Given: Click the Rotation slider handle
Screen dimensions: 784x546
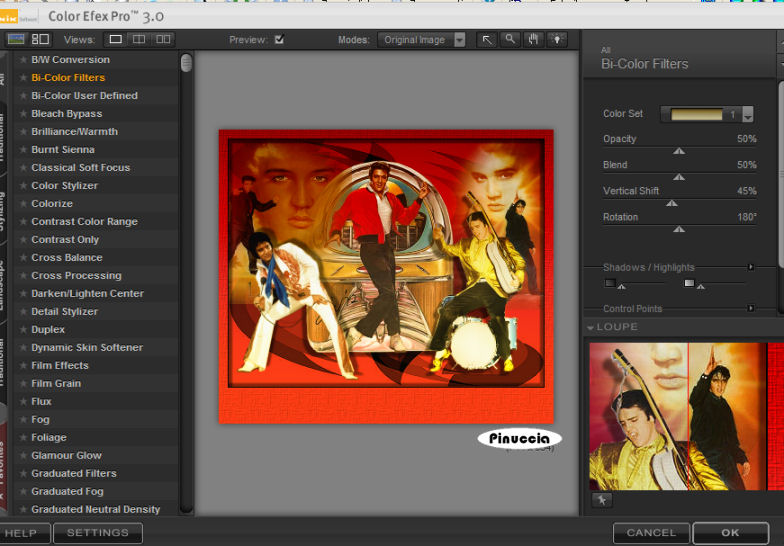Looking at the screenshot, I should tap(679, 229).
